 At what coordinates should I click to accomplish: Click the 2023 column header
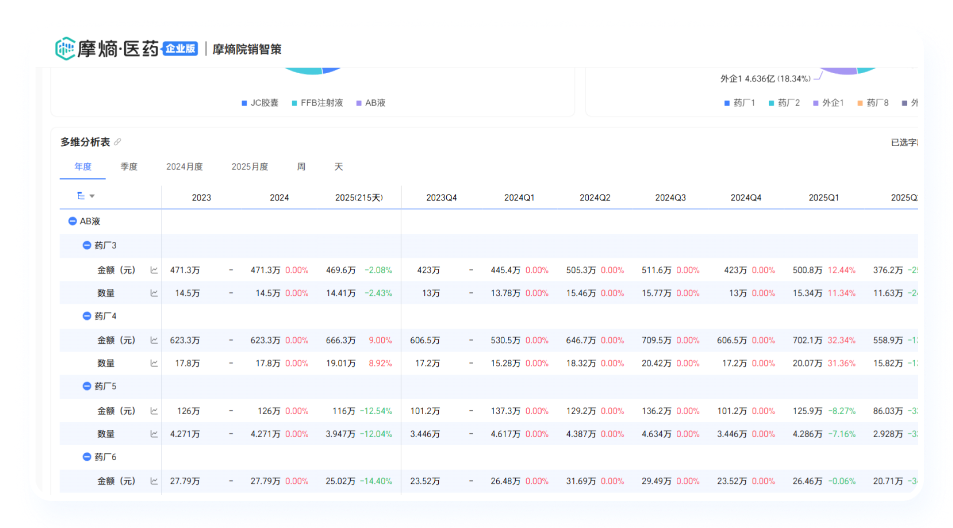[x=201, y=197]
